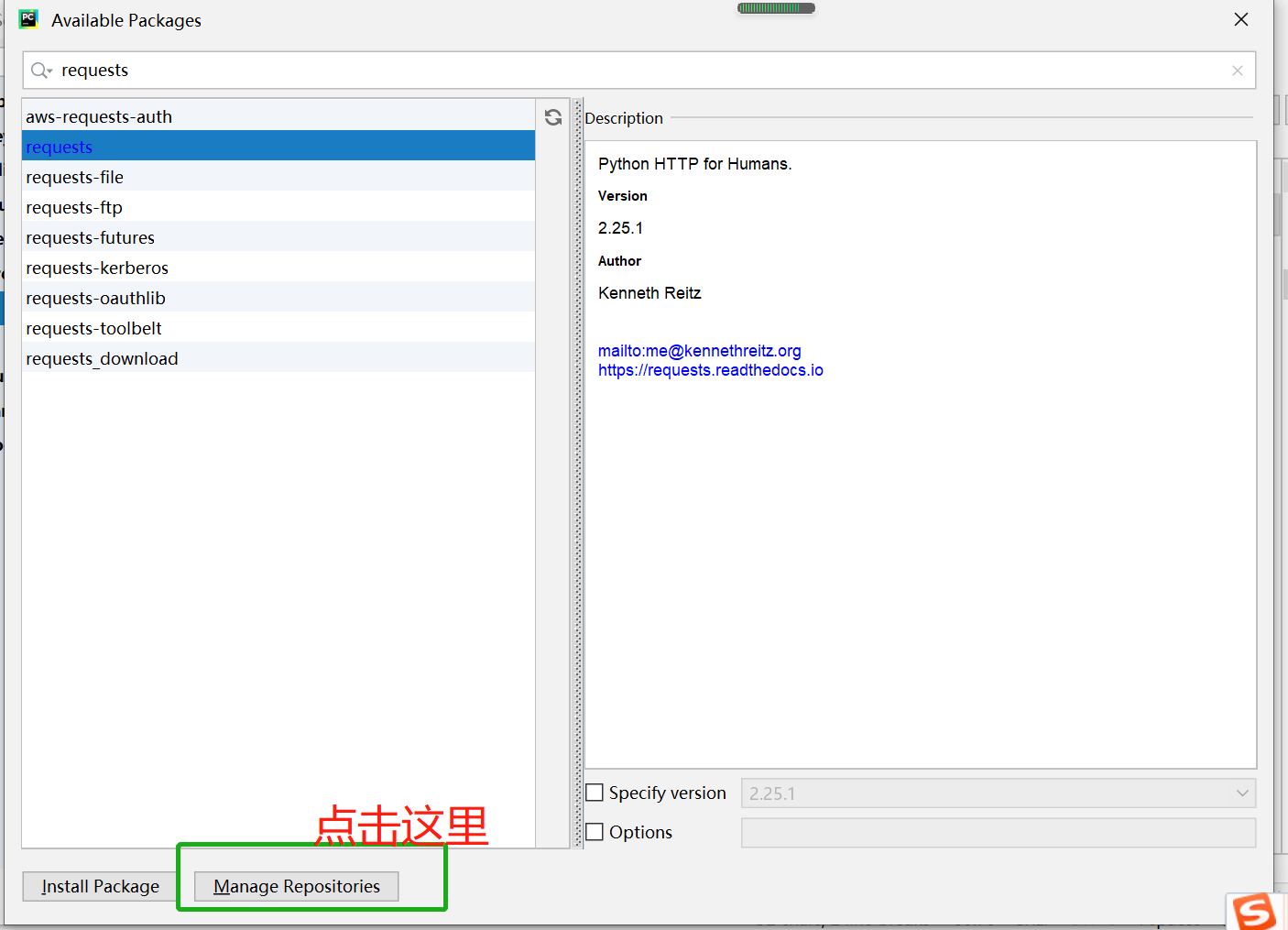Click the Sogou input method icon
The width and height of the screenshot is (1288, 930).
point(1254,912)
